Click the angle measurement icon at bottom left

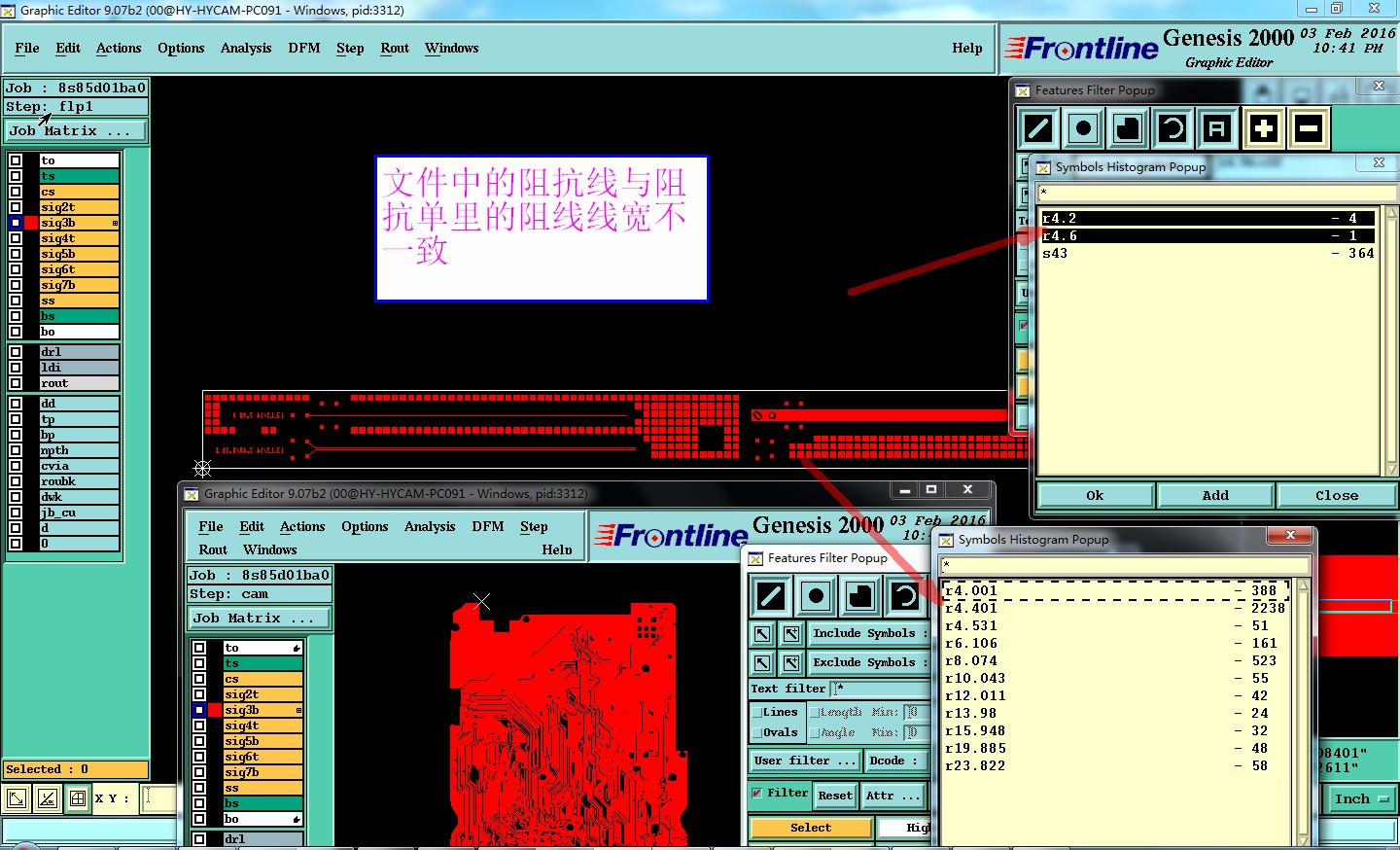click(47, 798)
